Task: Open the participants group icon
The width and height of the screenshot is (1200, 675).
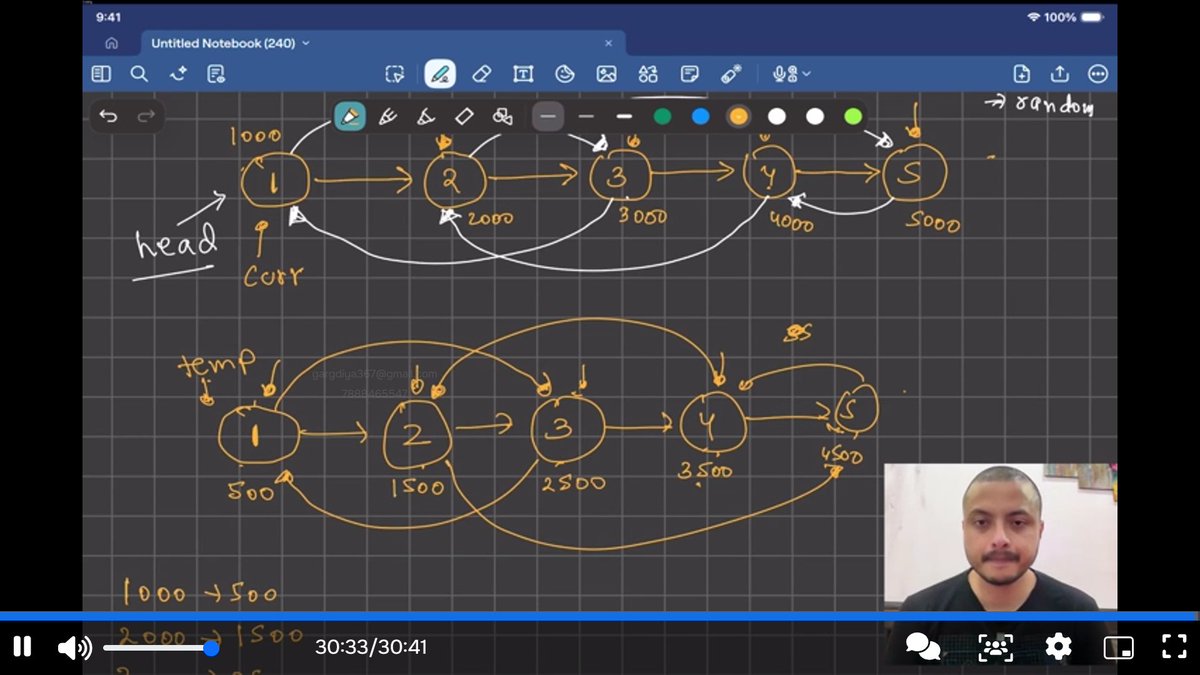Action: [x=995, y=647]
